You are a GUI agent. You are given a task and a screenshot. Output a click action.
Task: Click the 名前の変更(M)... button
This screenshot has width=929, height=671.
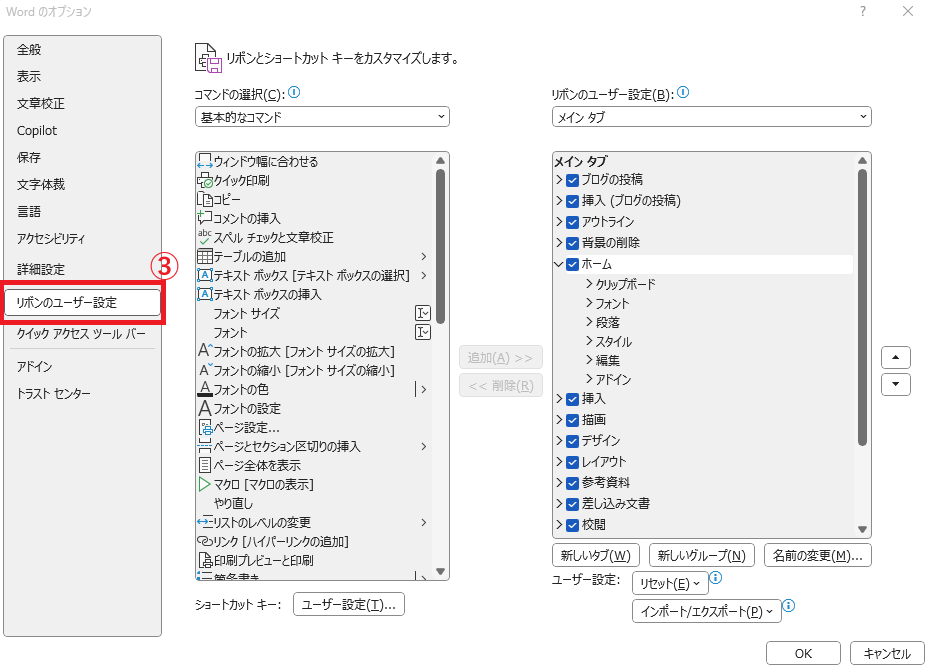[818, 556]
